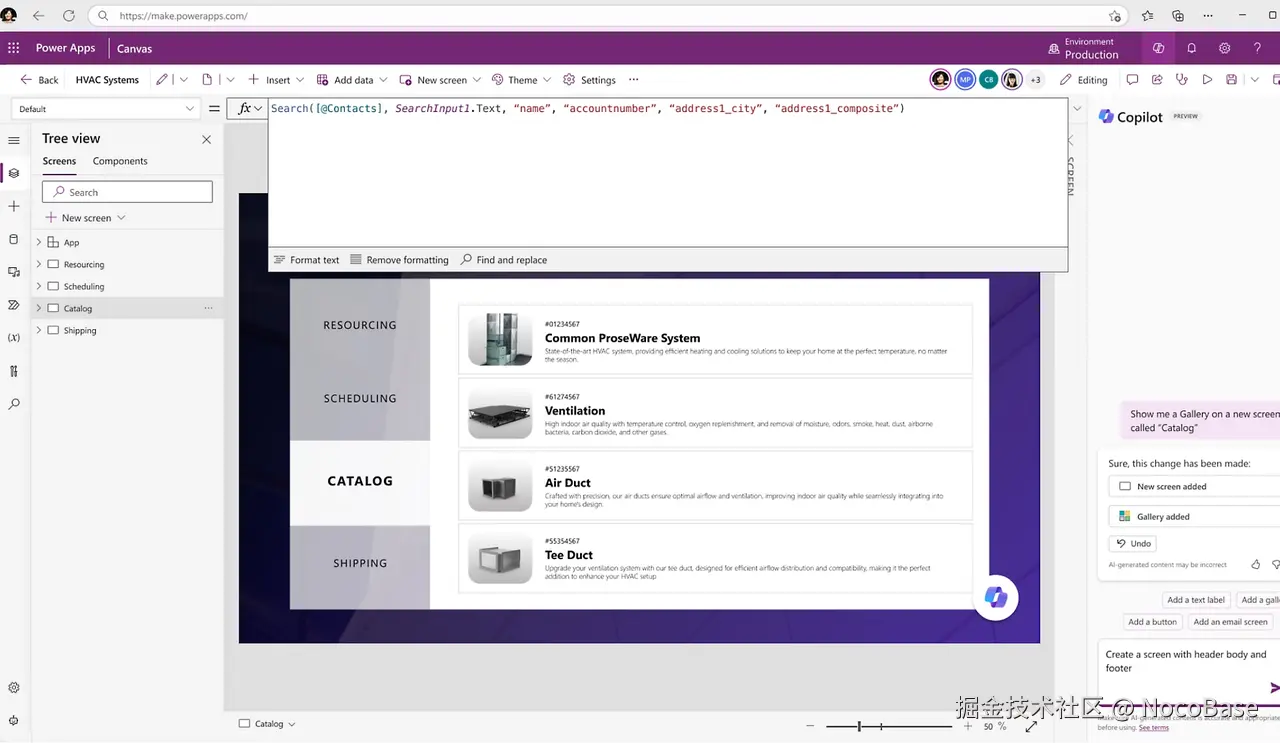Click the Save icon in the toolbar

pos(1231,79)
